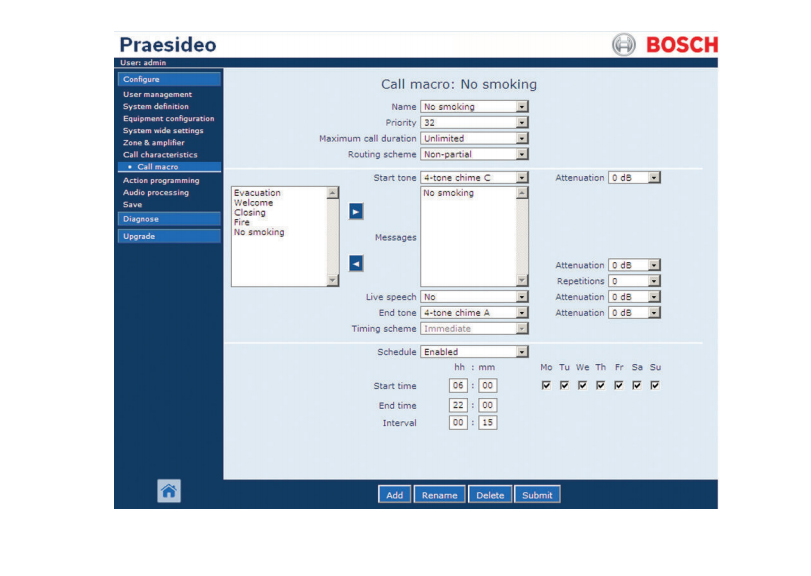Click the home icon at bottom left
The height and width of the screenshot is (576, 811).
coord(169,490)
